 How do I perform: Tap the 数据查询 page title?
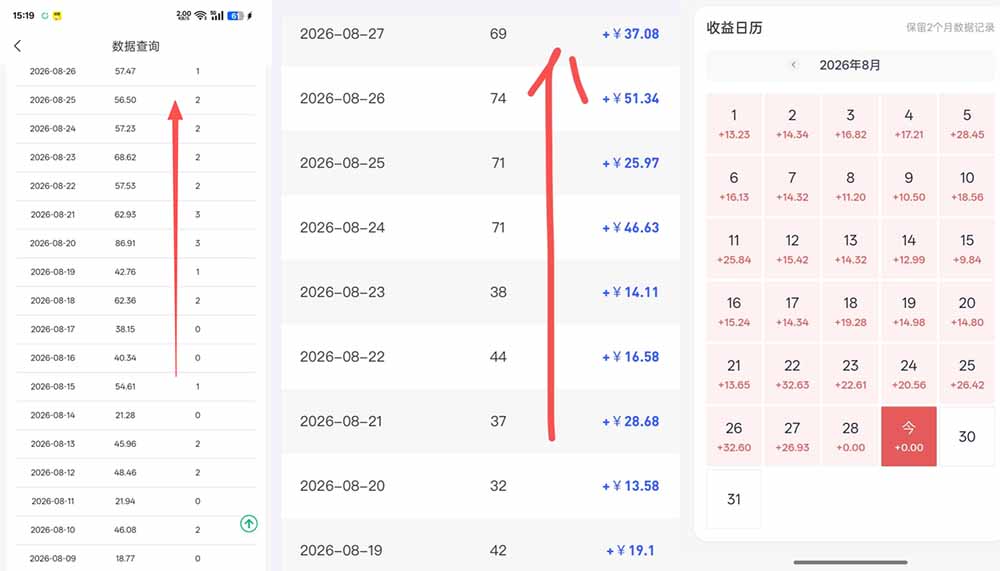click(x=136, y=46)
